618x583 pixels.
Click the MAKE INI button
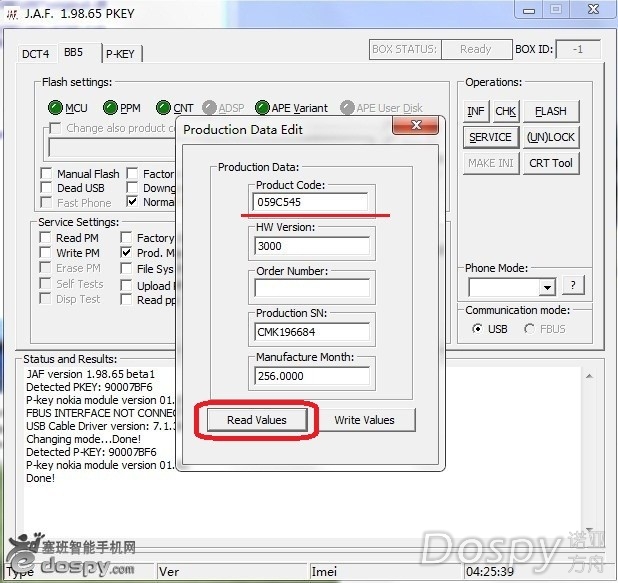click(490, 163)
